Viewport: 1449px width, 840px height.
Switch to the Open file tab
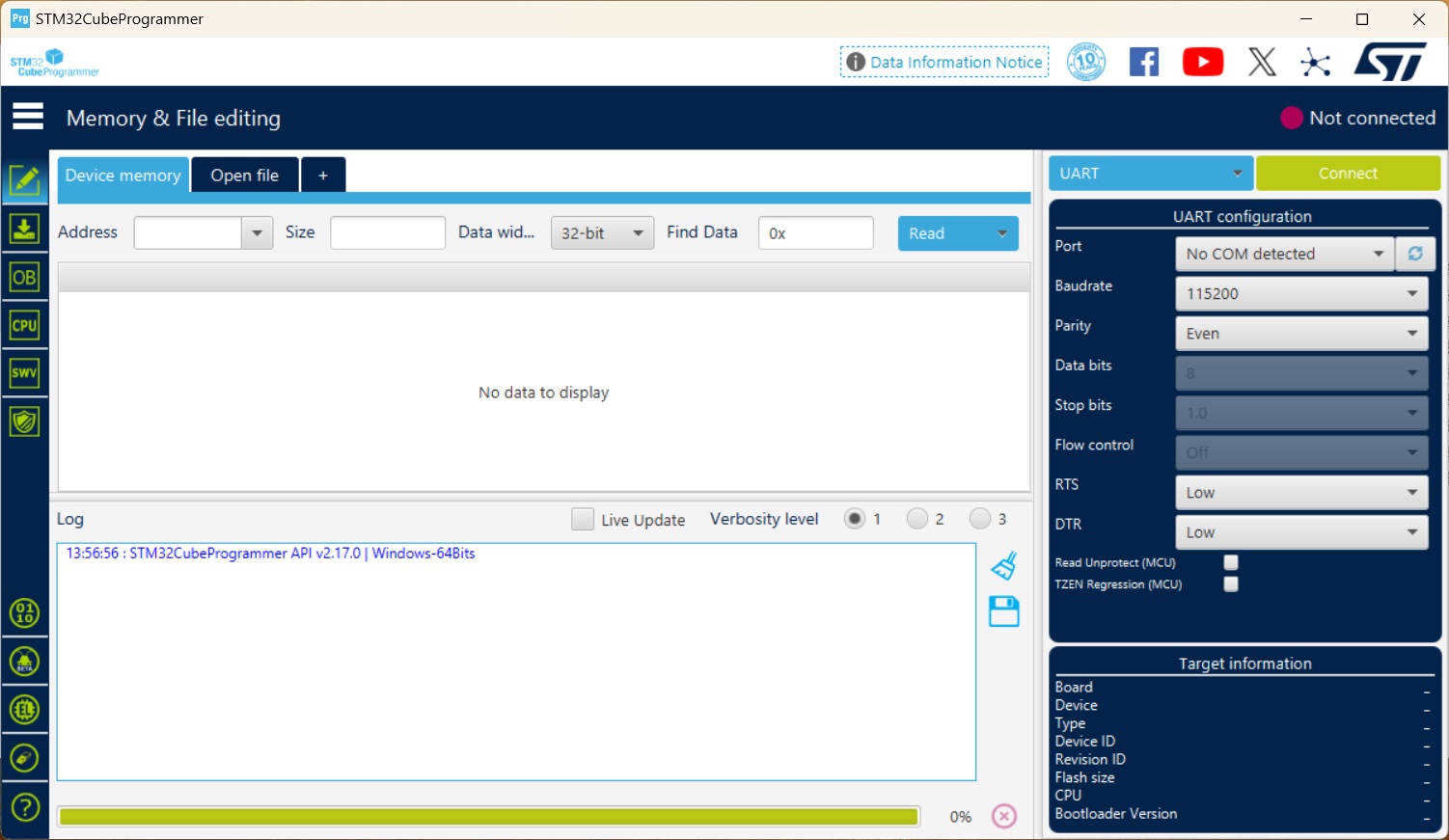point(245,176)
